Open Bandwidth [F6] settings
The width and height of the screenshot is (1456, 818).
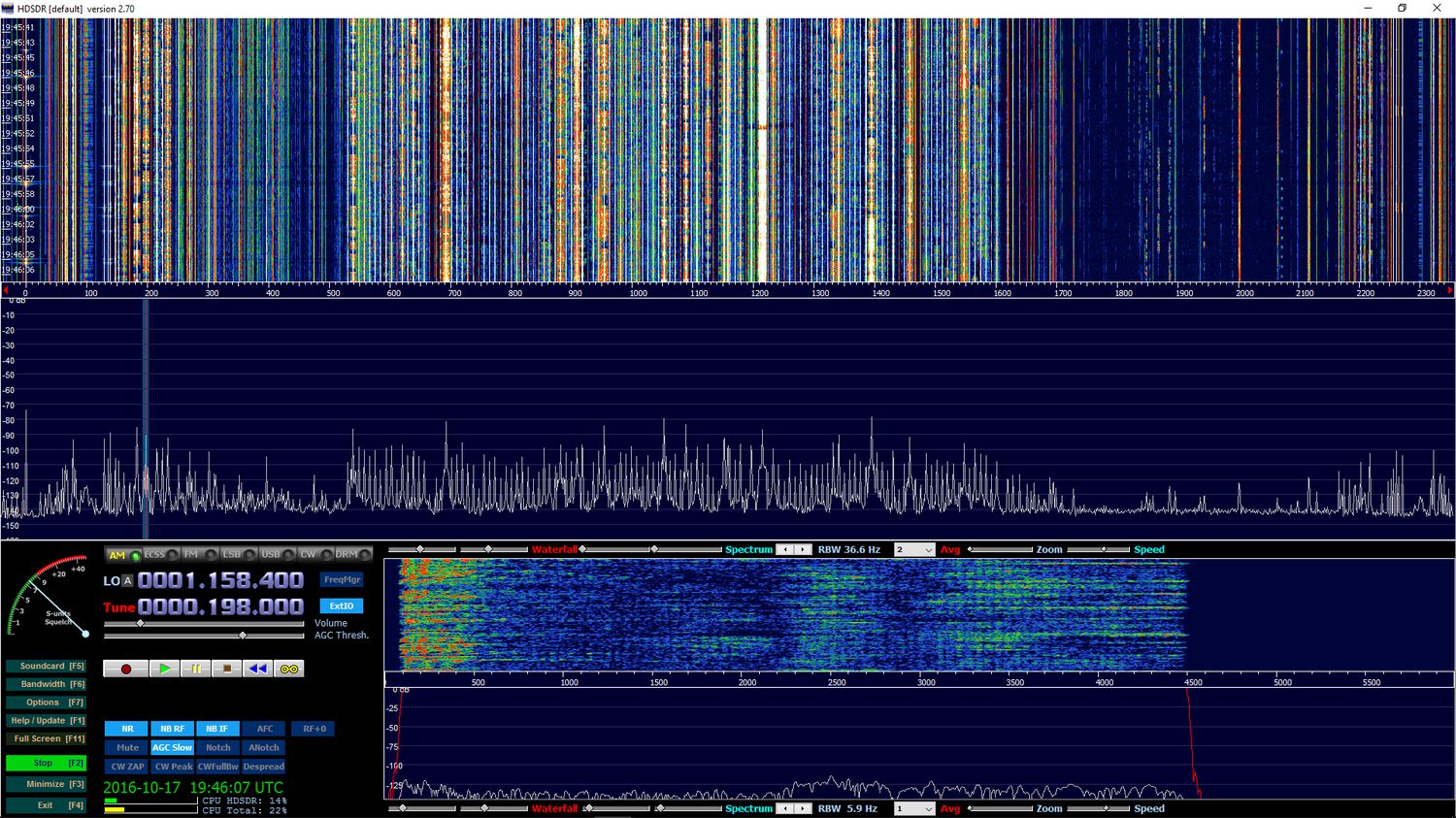(x=46, y=684)
